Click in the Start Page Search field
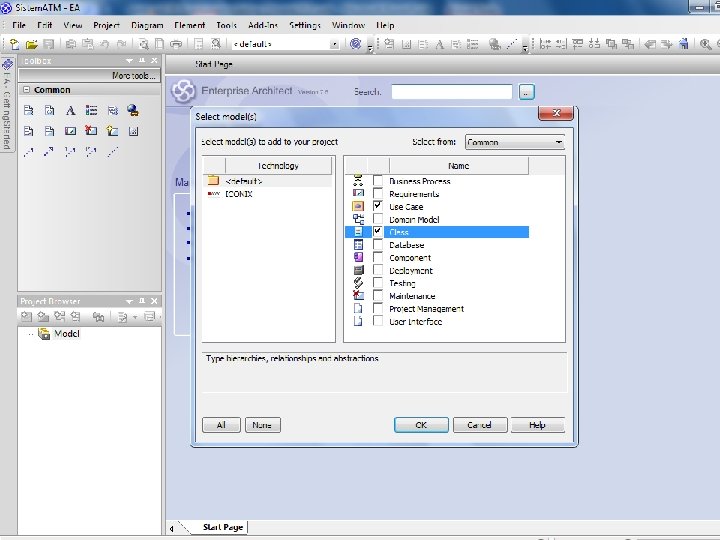The image size is (720, 540). [452, 92]
